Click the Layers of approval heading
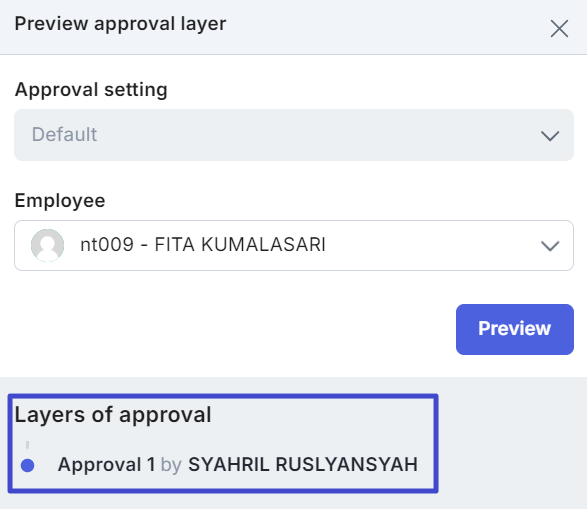 pos(113,415)
